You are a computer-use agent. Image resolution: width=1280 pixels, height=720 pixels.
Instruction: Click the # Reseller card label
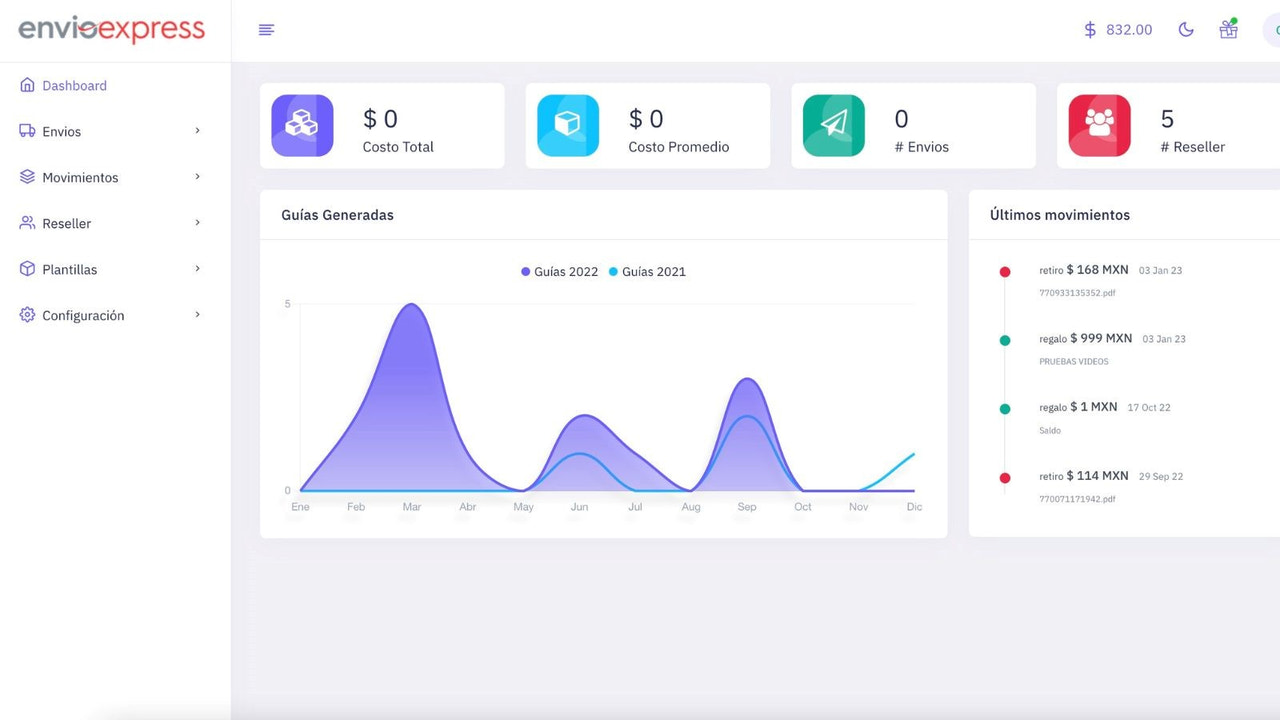tap(1193, 147)
